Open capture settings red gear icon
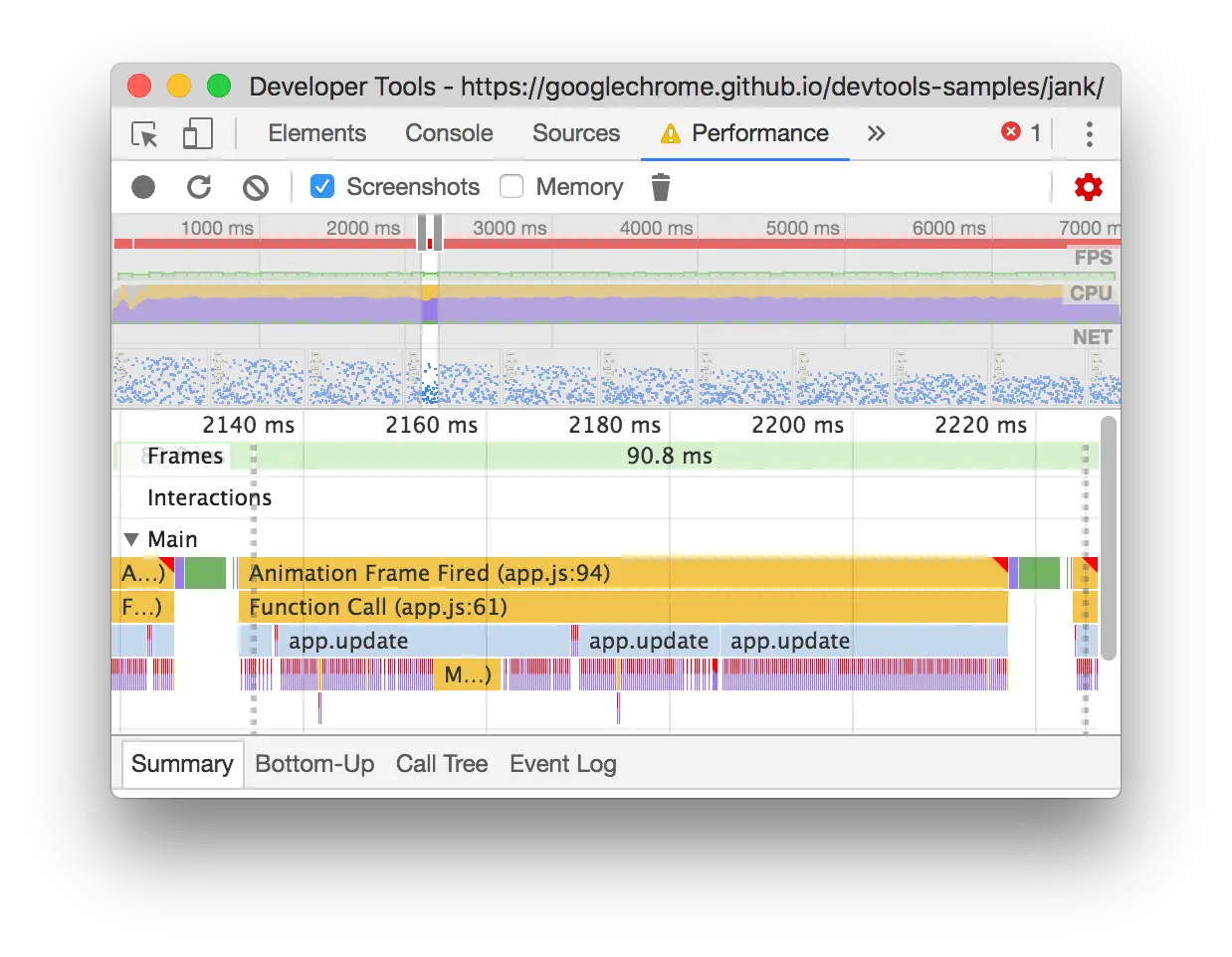The height and width of the screenshot is (957, 1232). click(x=1089, y=187)
